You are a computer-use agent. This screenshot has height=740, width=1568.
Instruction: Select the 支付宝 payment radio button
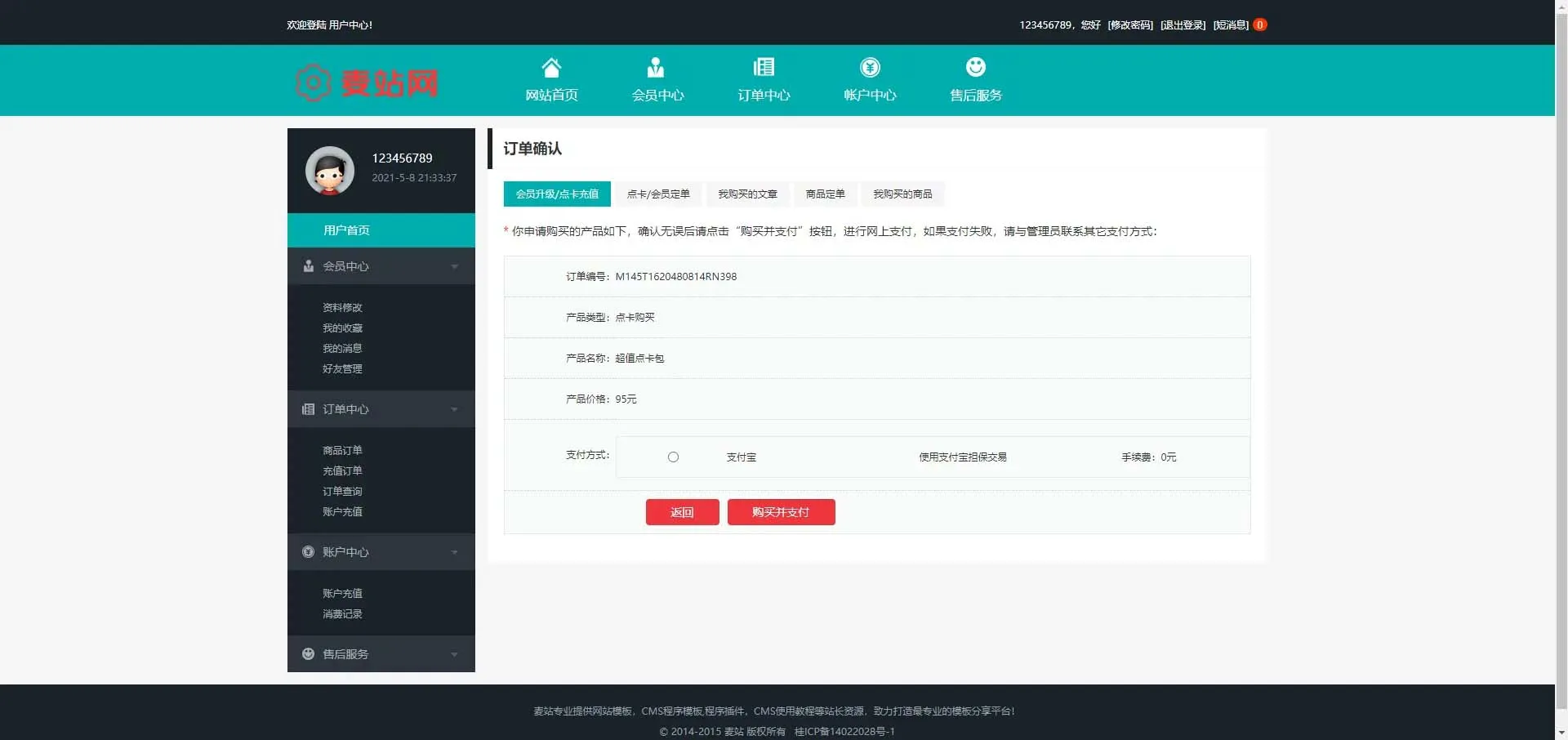point(673,457)
